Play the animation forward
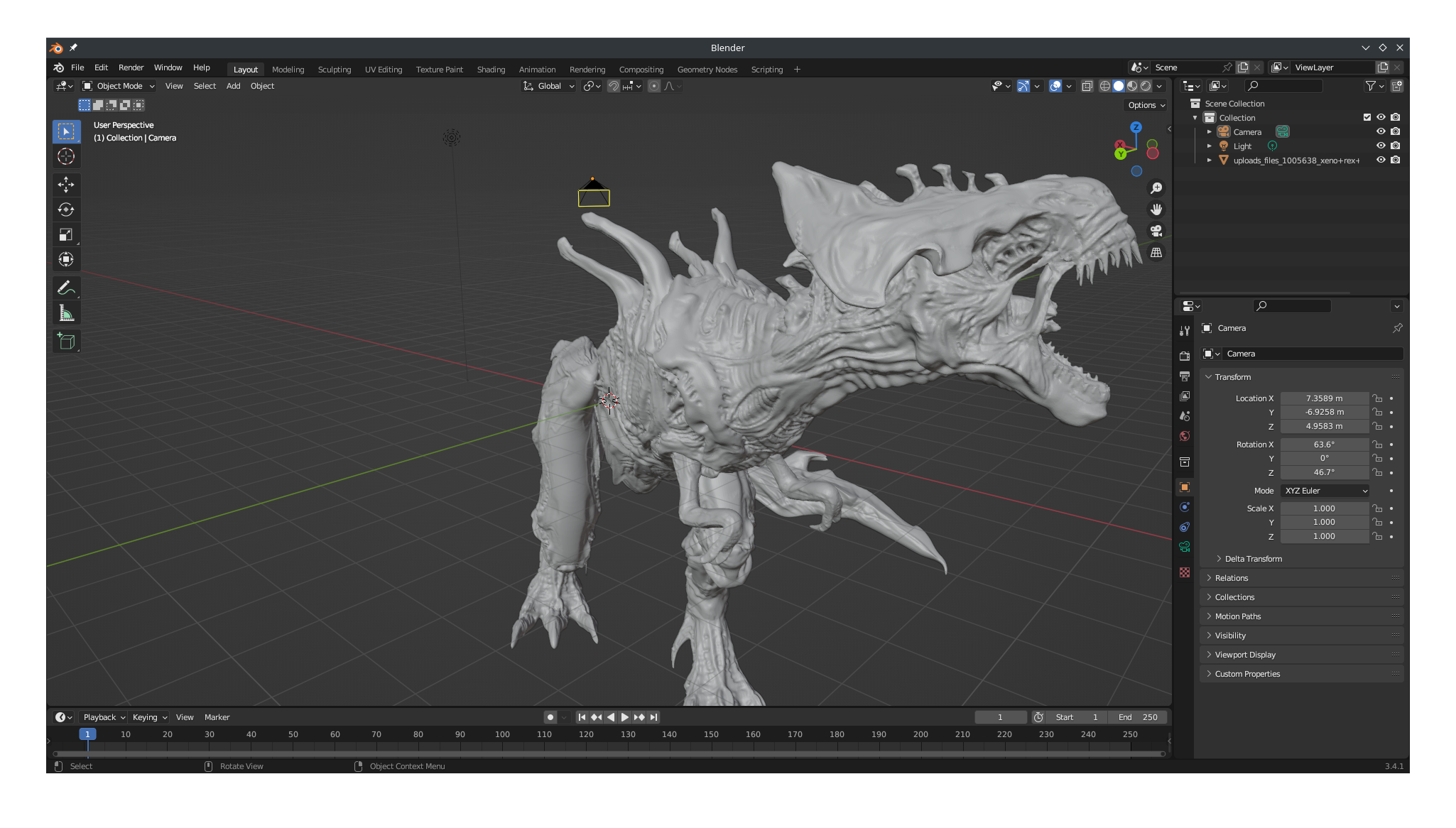The width and height of the screenshot is (1456, 828). click(x=625, y=717)
